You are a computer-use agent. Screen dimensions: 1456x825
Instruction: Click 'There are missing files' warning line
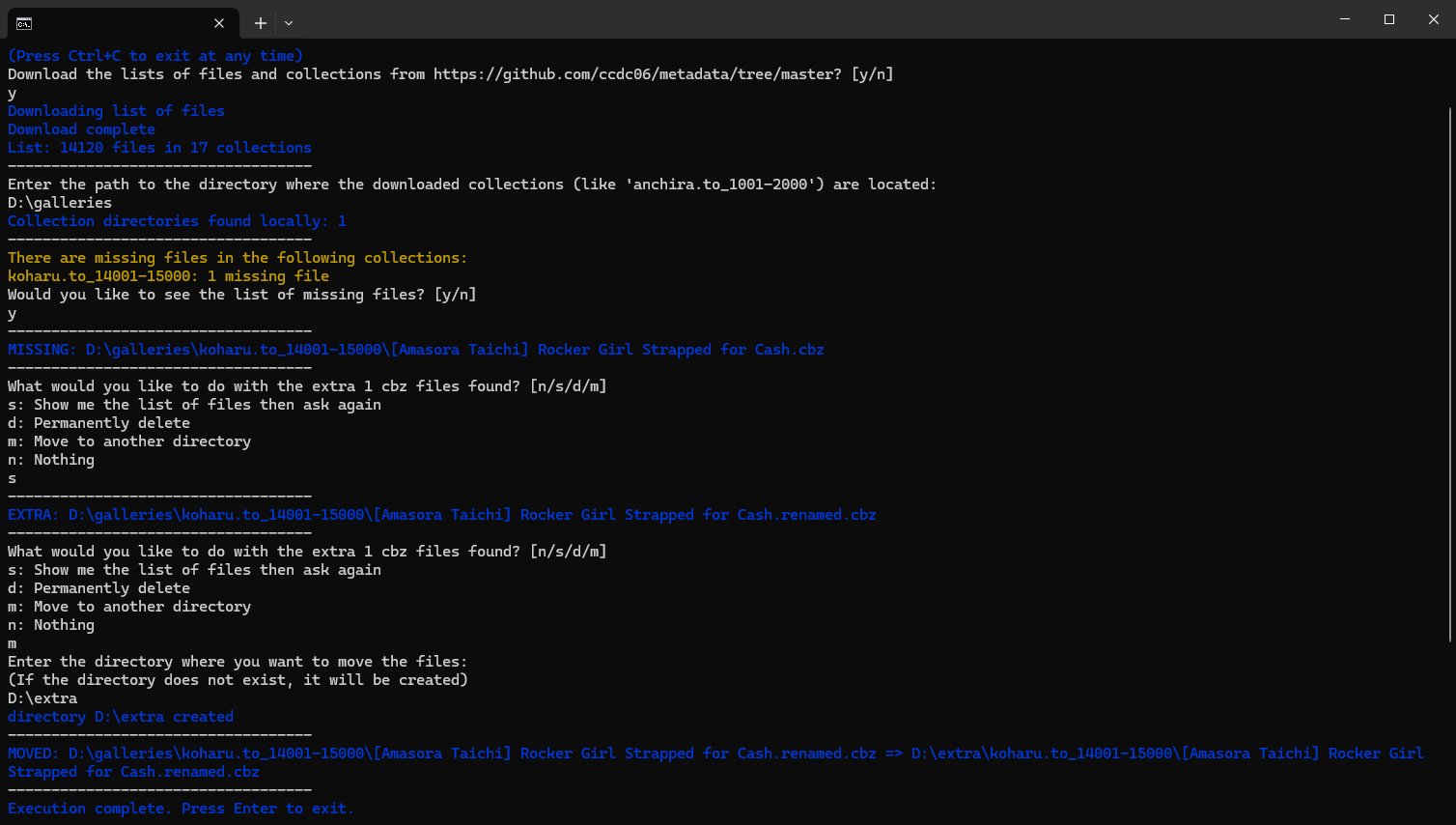point(238,258)
